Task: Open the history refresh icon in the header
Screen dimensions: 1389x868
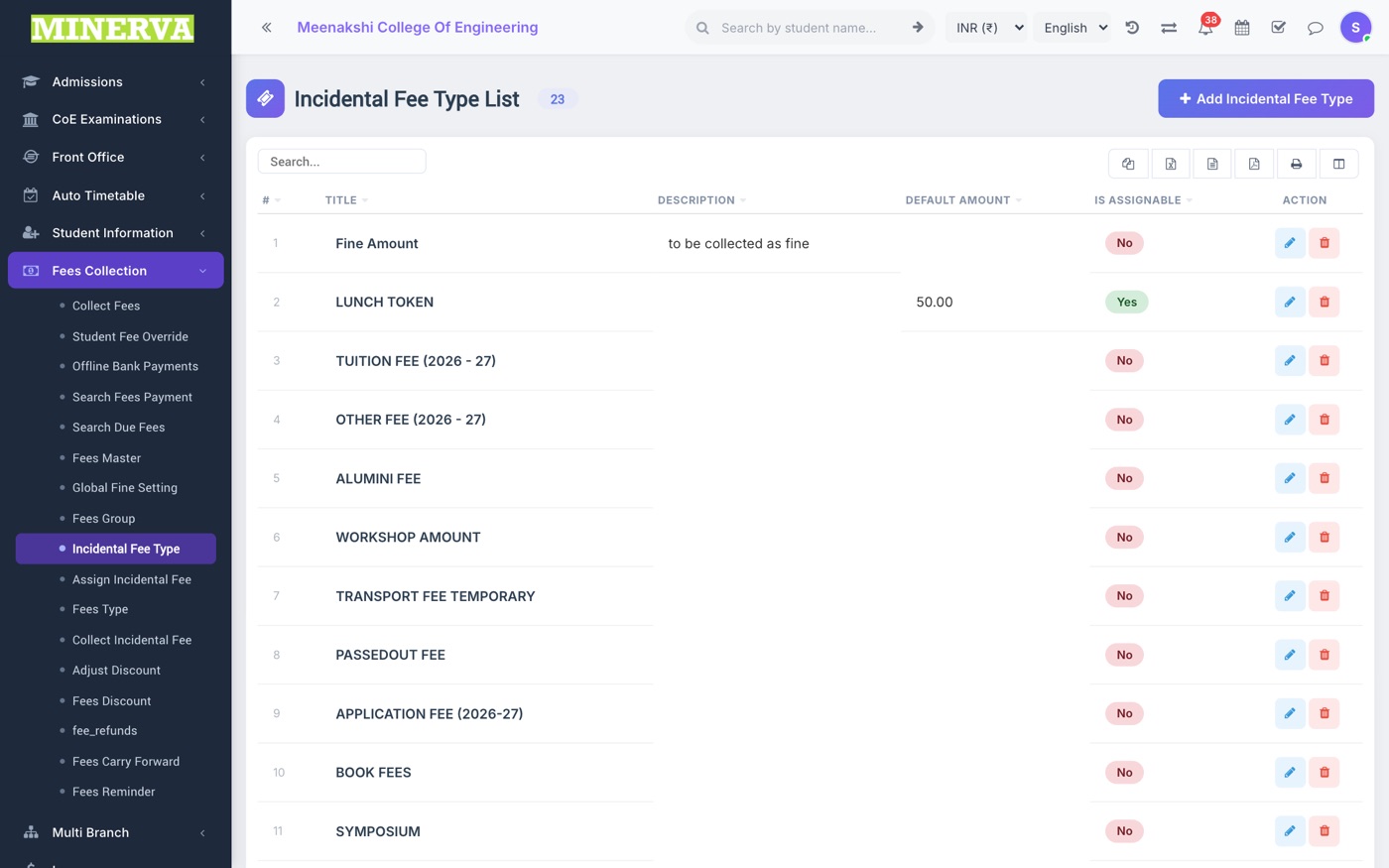Action: click(1132, 28)
